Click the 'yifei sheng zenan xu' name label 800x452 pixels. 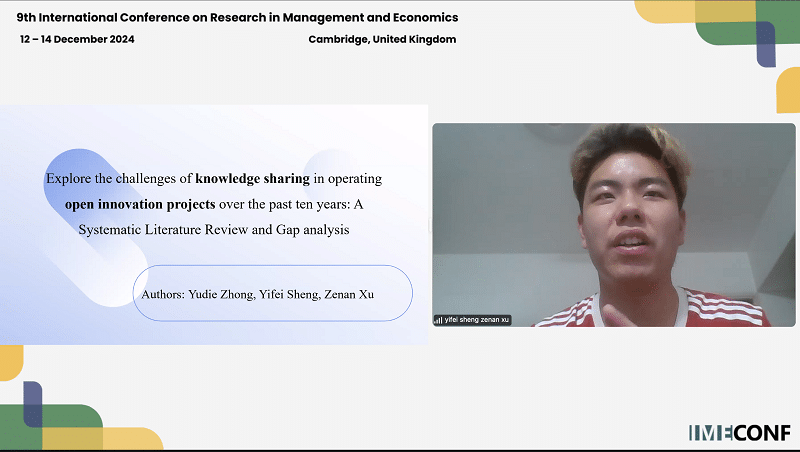tap(477, 320)
